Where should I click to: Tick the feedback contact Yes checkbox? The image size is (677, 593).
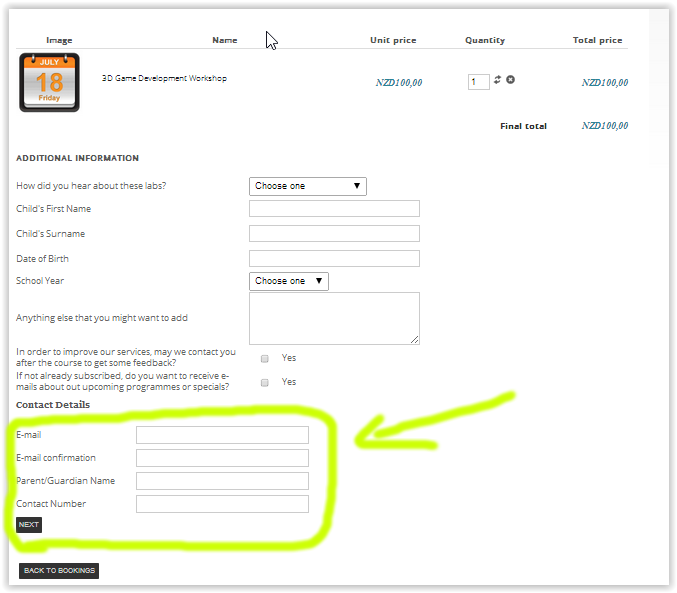(x=265, y=358)
